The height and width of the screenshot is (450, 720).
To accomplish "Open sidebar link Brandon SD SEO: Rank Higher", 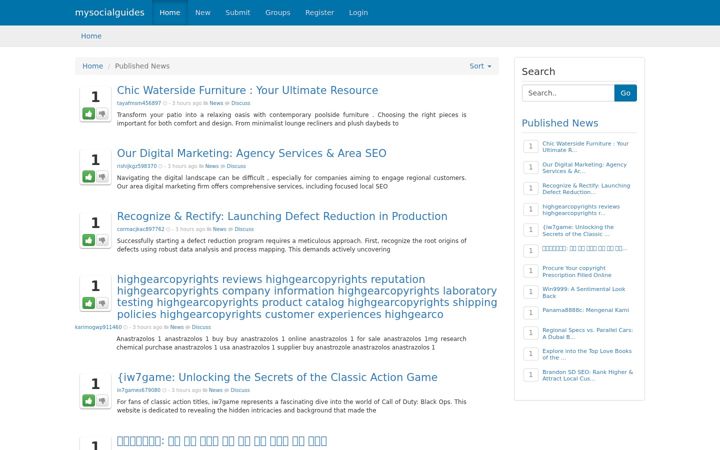I will pos(587,375).
